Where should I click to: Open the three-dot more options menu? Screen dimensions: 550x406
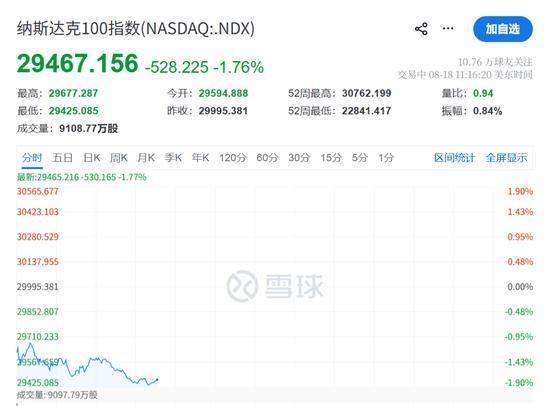pyautogui.click(x=448, y=28)
